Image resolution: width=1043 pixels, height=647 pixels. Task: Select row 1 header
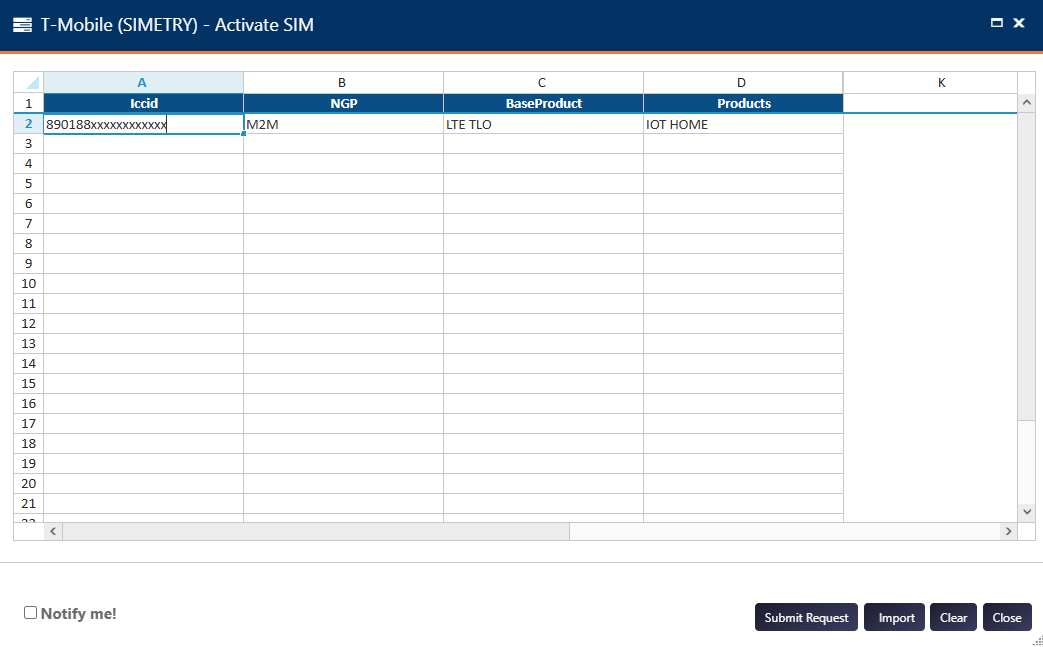29,103
